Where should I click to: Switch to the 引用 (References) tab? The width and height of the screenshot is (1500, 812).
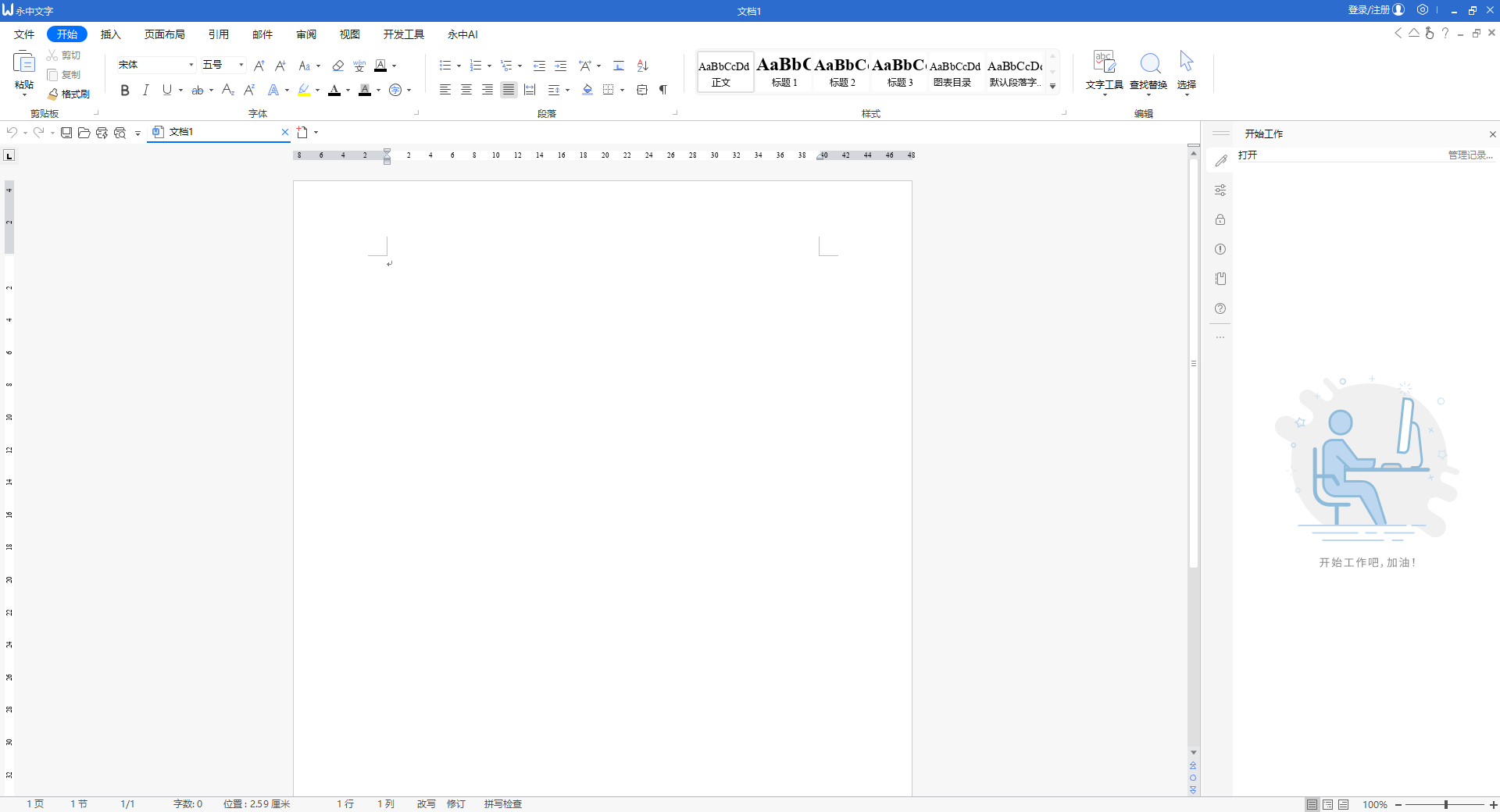click(219, 34)
